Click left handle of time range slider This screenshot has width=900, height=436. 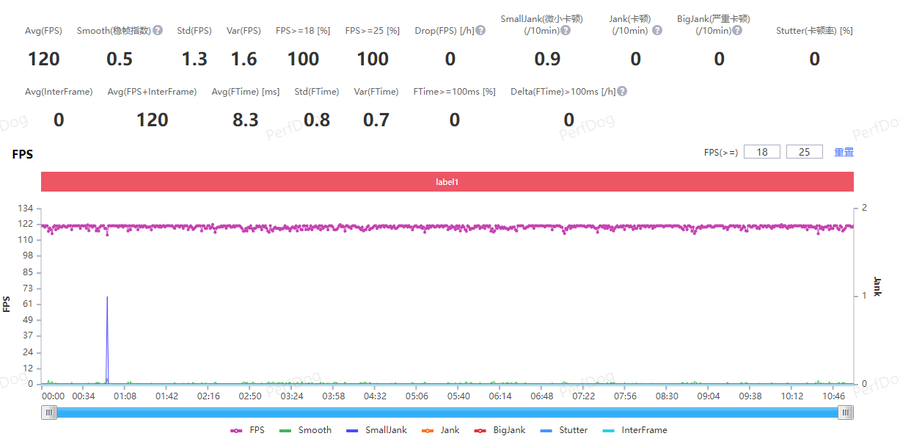(x=48, y=411)
